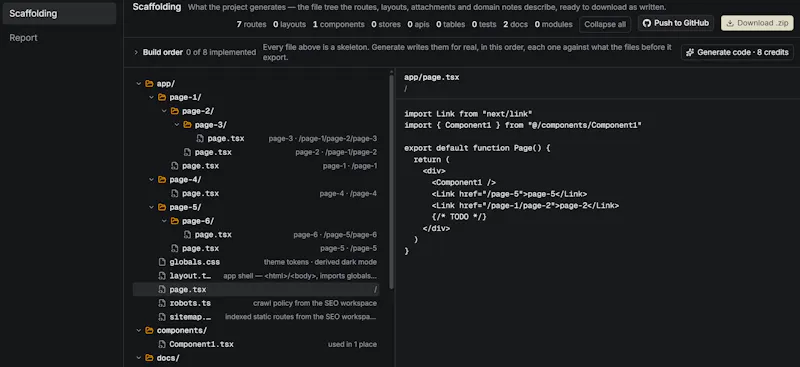Click the page-1/ folder icon
This screenshot has height=367, width=800.
pyautogui.click(x=162, y=97)
